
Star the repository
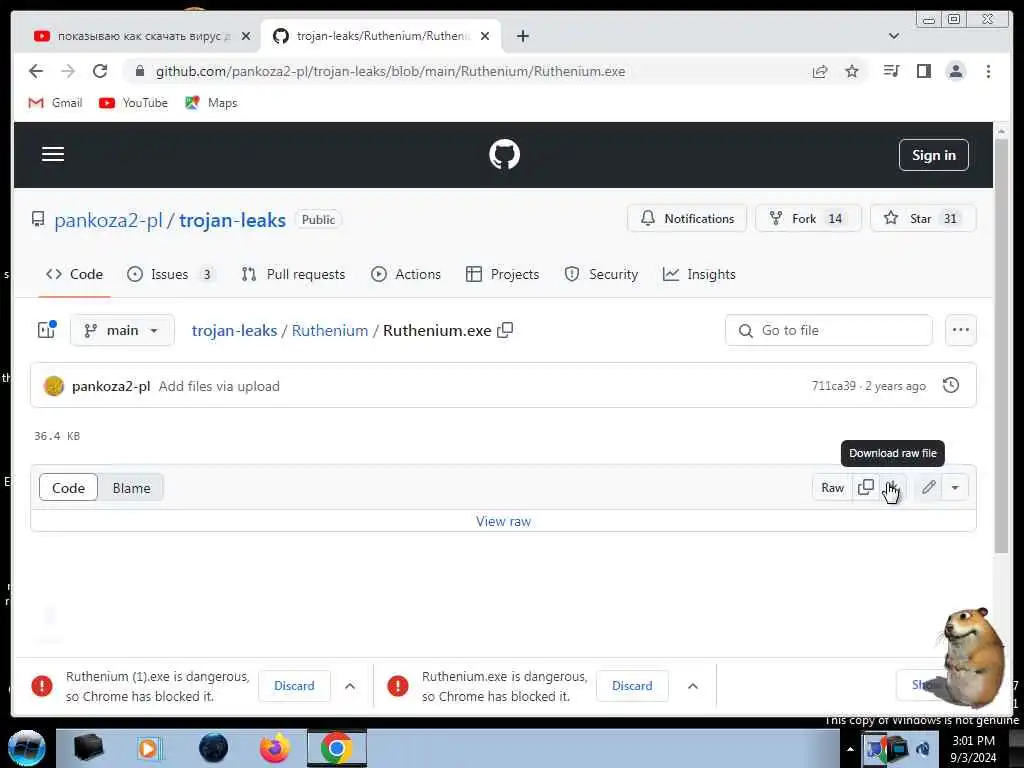click(x=923, y=218)
